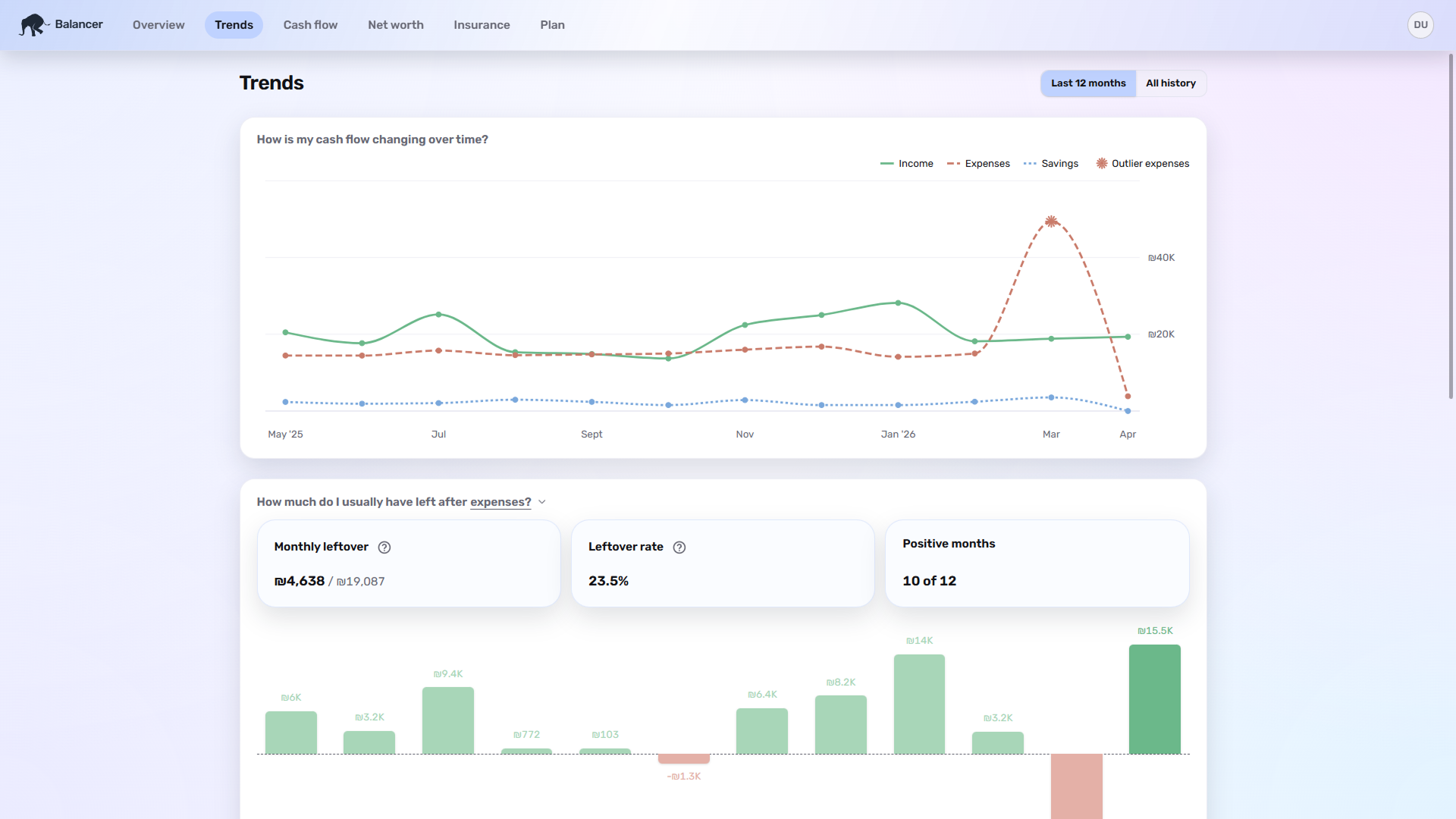
Task: Click the ₪6K leftover bar
Action: pos(291,733)
